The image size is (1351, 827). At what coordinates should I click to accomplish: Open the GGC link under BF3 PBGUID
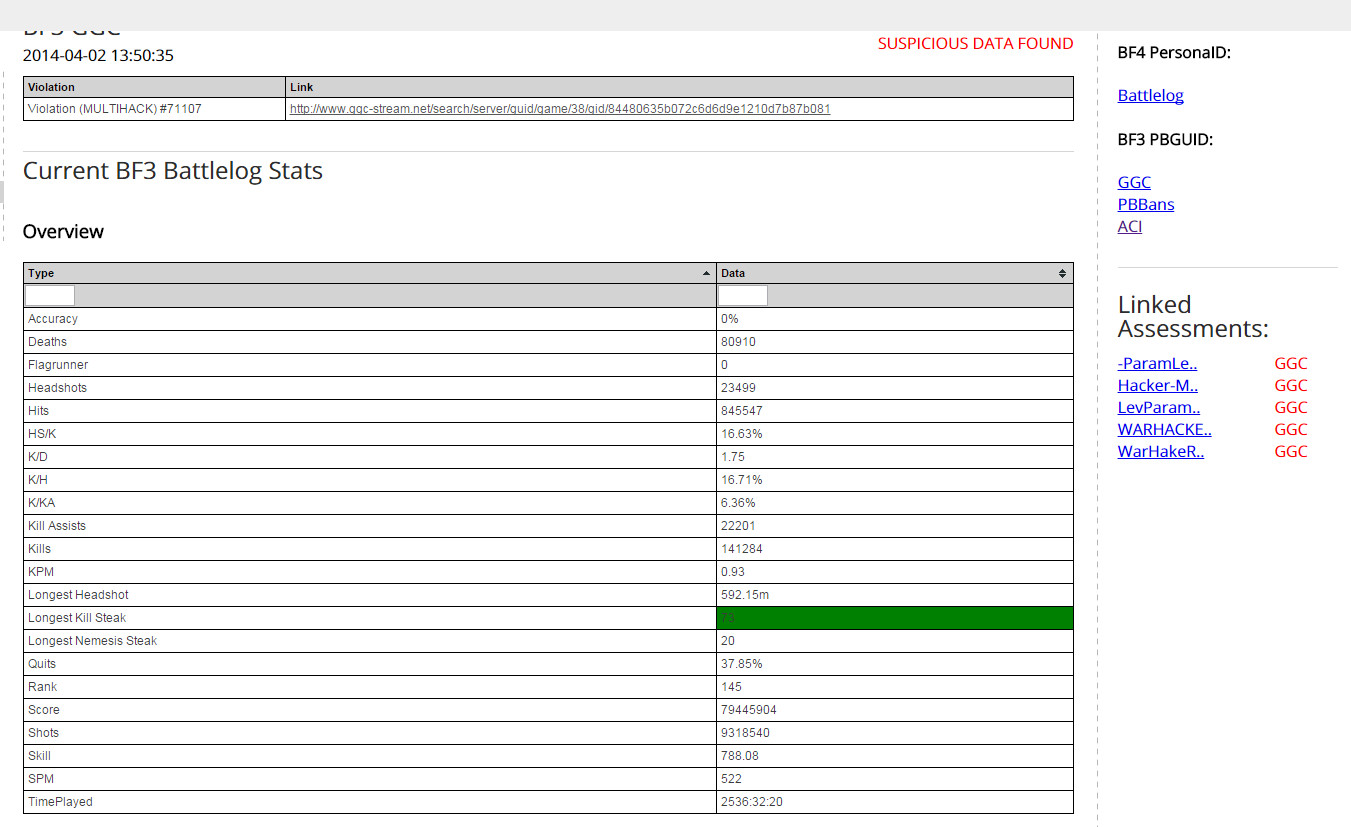1134,182
